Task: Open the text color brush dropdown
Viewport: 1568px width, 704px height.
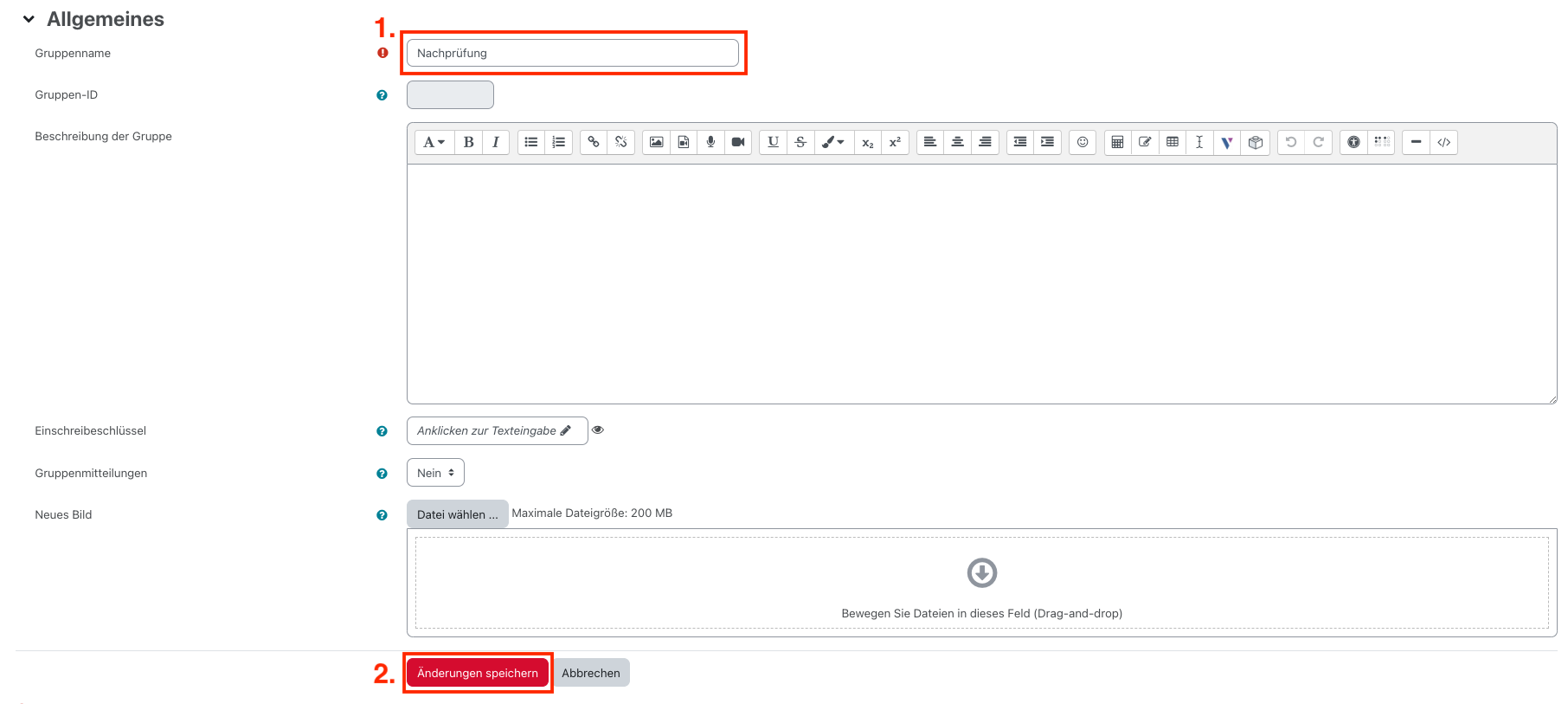Action: [833, 142]
